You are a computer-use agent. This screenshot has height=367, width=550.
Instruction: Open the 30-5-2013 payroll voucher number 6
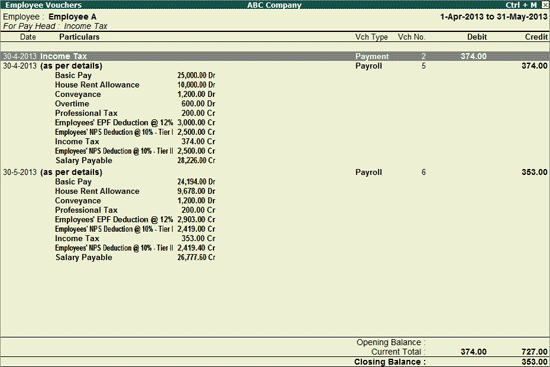pos(275,172)
